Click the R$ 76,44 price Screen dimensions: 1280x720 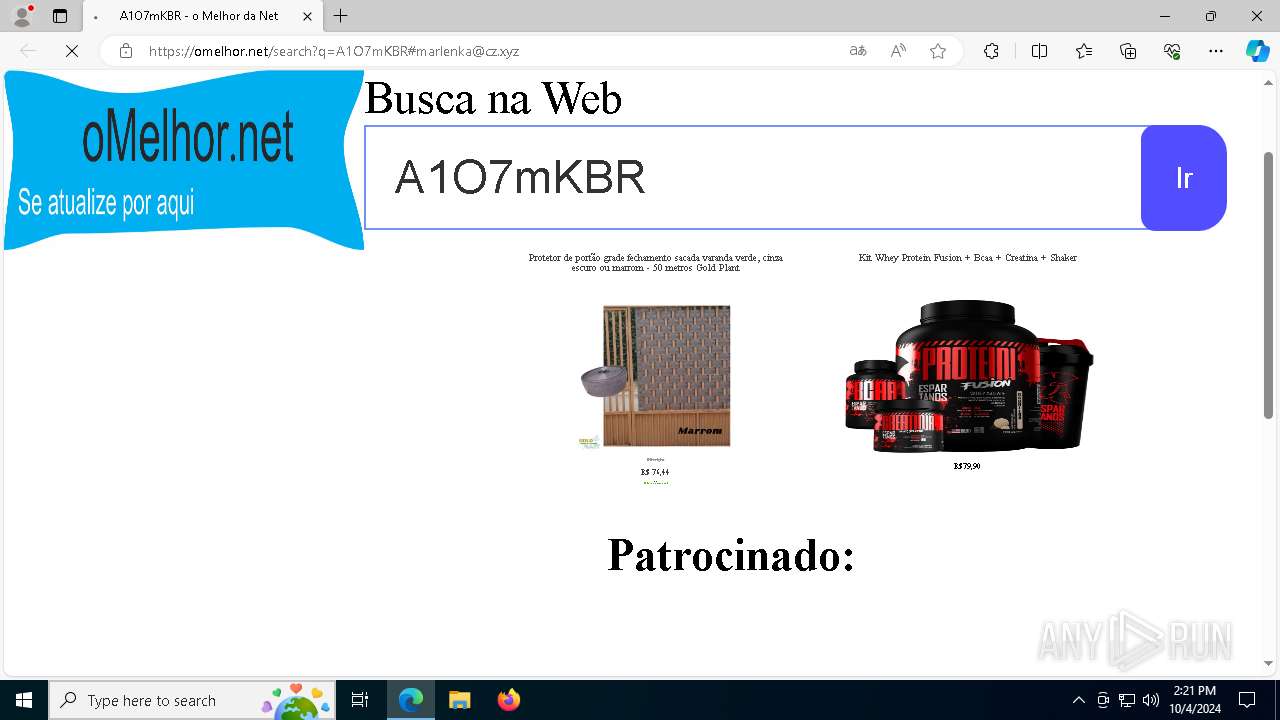pos(656,472)
